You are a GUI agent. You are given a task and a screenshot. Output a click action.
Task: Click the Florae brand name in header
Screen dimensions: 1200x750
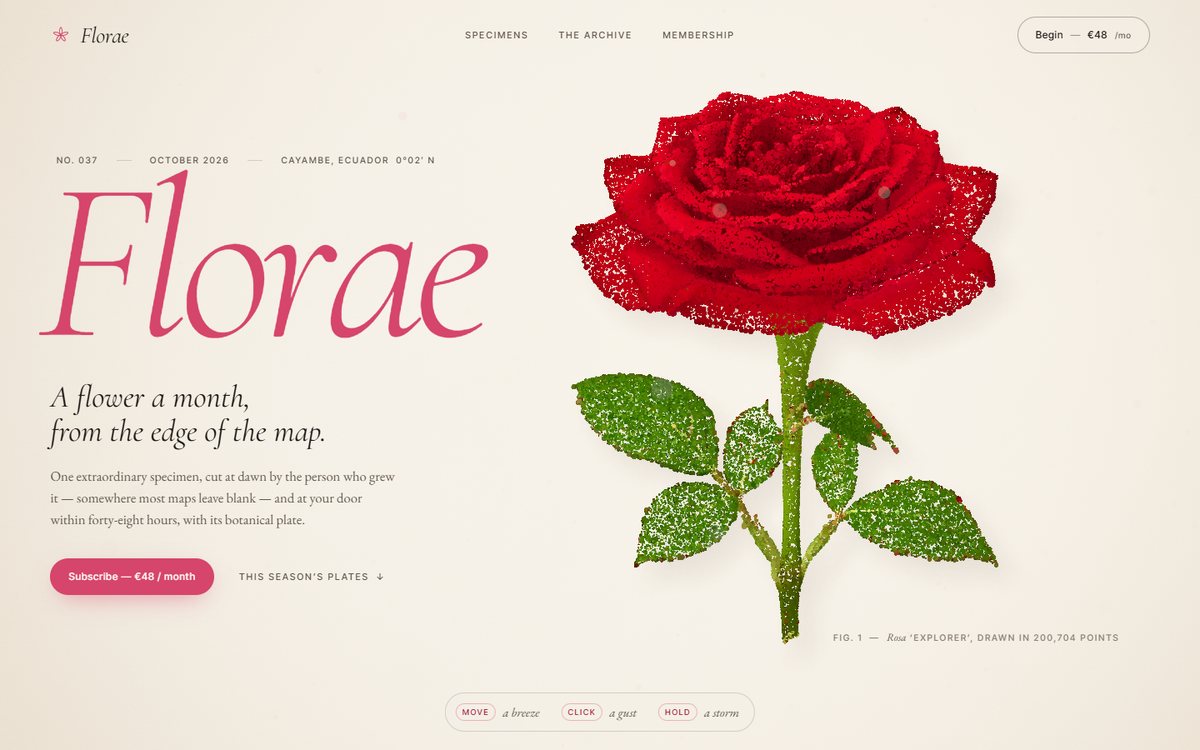tap(105, 36)
